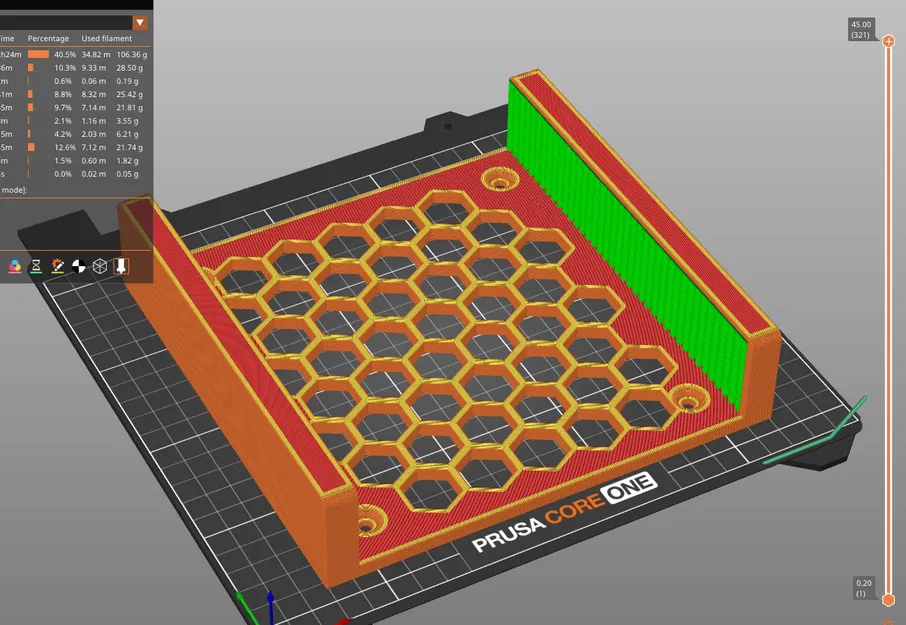This screenshot has height=625, width=906.
Task: Click the 28.50 g filament weight
Action: click(129, 68)
